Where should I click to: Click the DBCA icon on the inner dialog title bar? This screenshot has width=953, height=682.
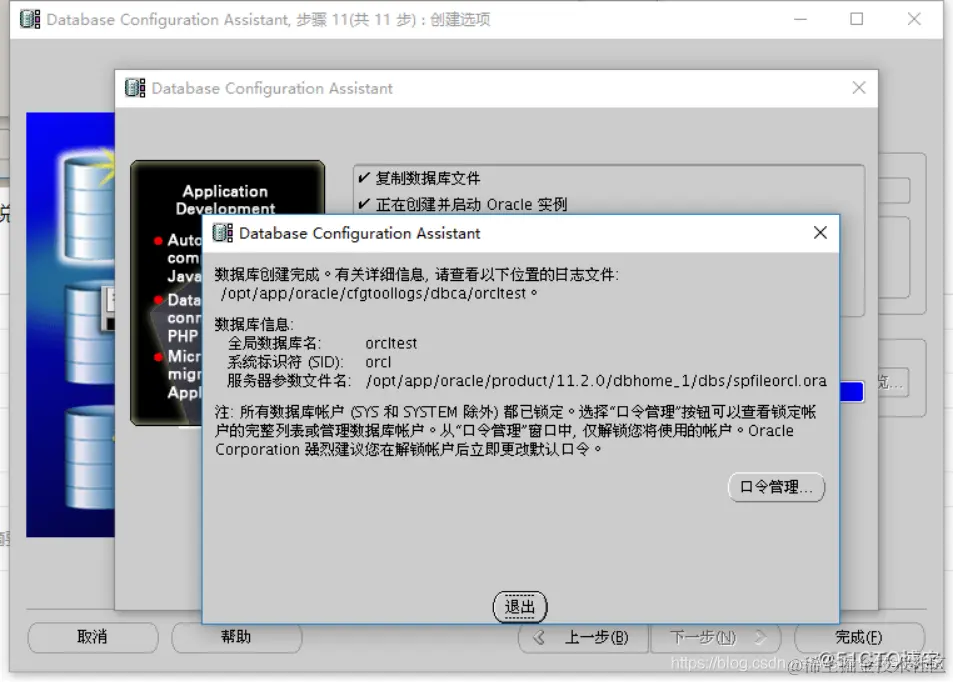133,88
